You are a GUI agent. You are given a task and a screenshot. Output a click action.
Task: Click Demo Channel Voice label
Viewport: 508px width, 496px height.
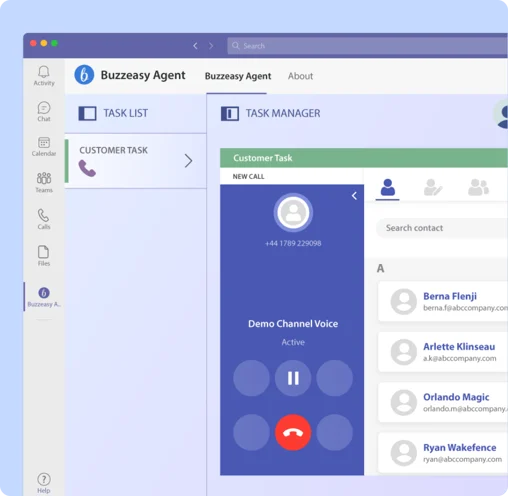[x=293, y=324]
